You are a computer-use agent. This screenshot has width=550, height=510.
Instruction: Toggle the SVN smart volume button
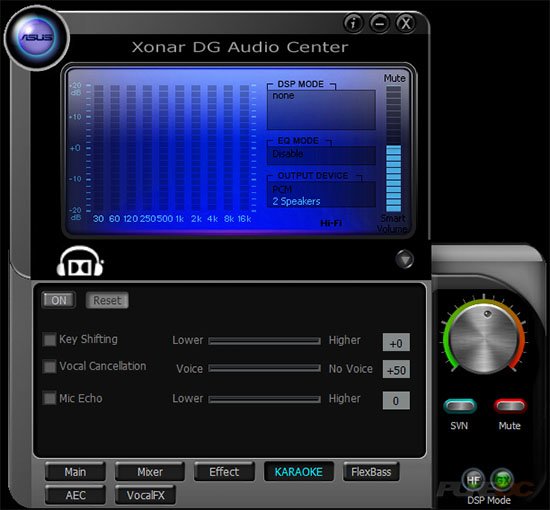coord(460,406)
